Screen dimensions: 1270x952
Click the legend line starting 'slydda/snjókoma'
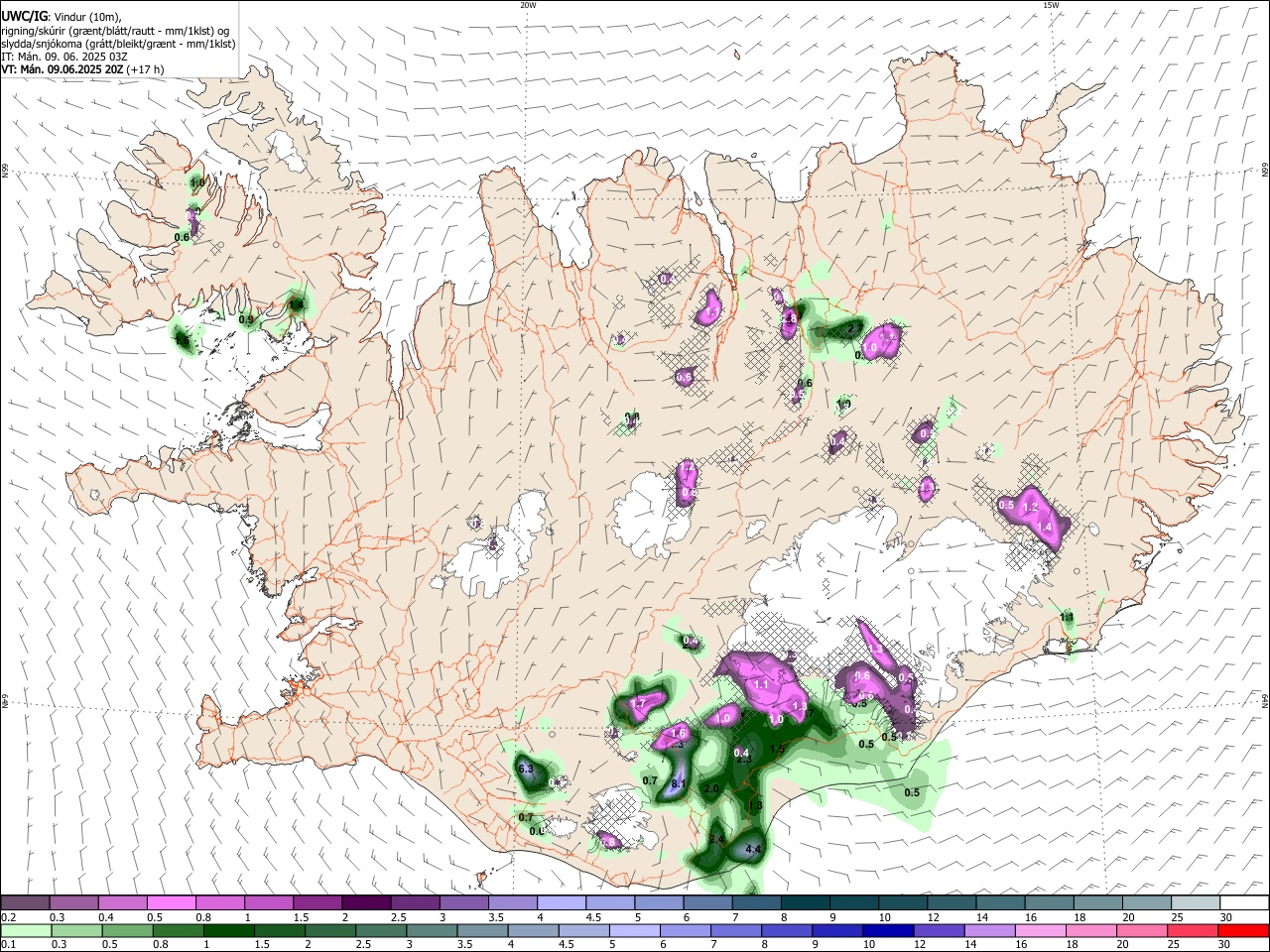118,44
